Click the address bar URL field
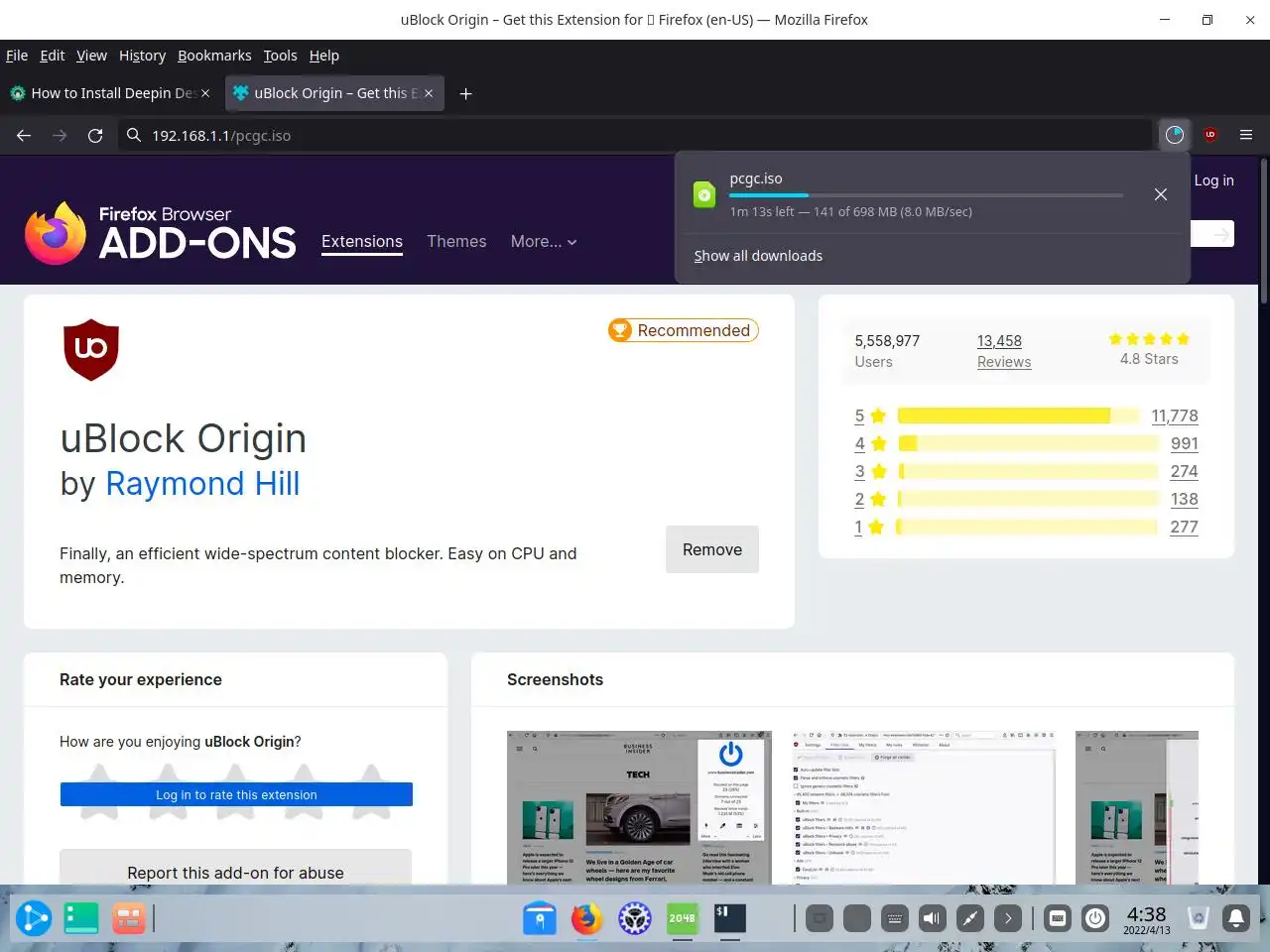Screen dimensions: 1270x952 (x=635, y=135)
